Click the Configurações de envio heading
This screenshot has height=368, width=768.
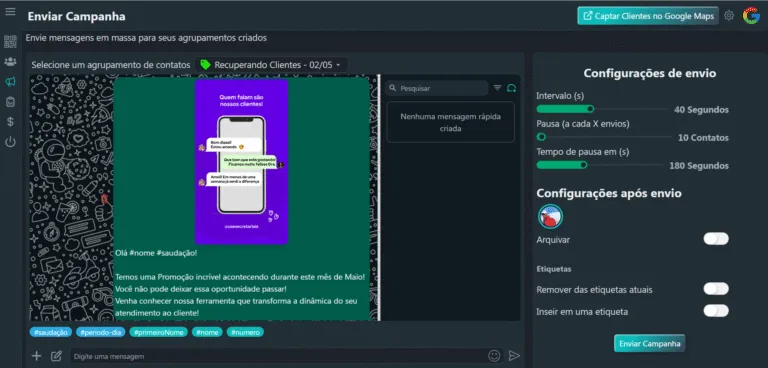649,74
